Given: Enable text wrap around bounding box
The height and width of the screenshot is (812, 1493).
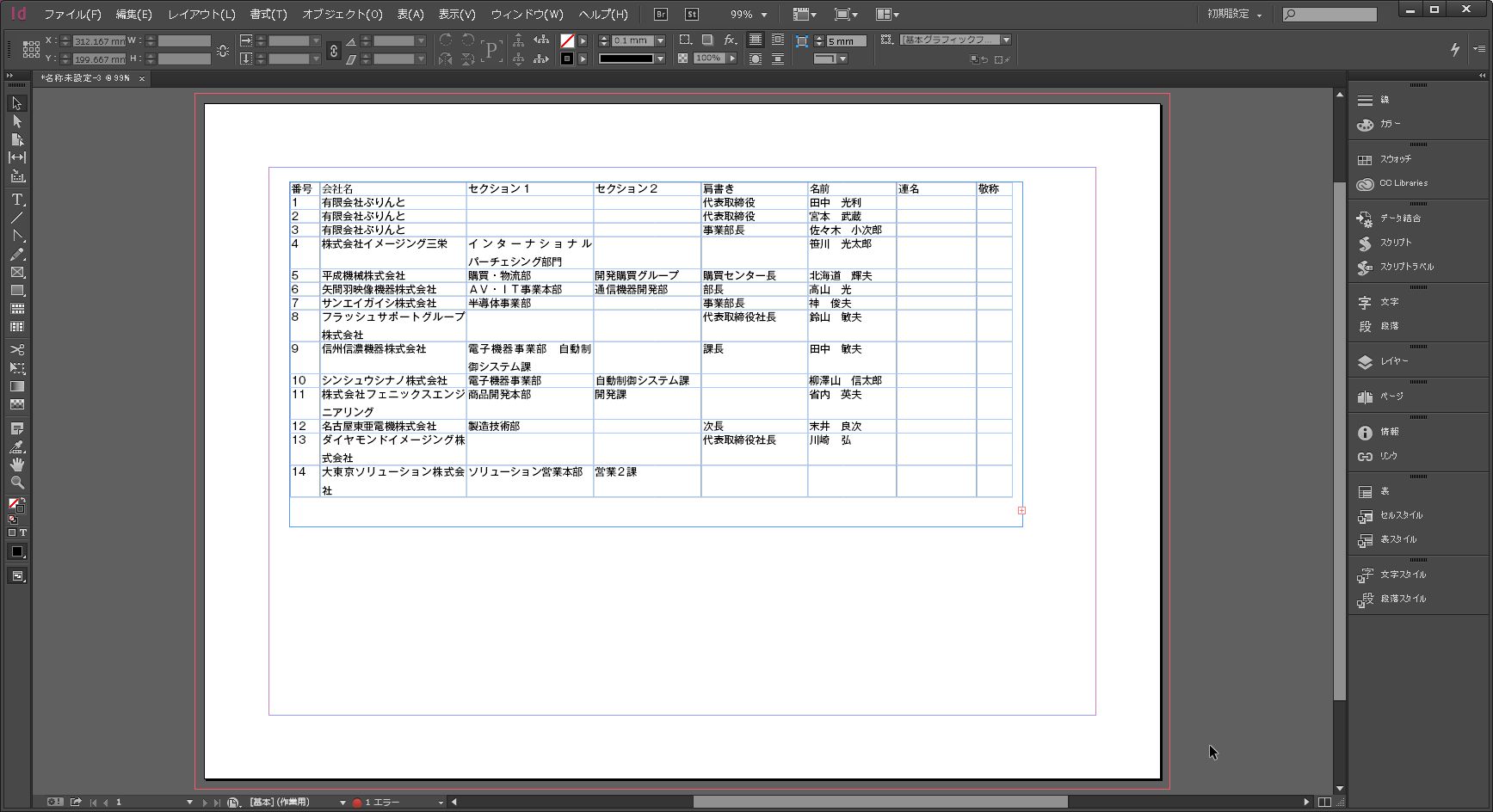Looking at the screenshot, I should pos(778,40).
